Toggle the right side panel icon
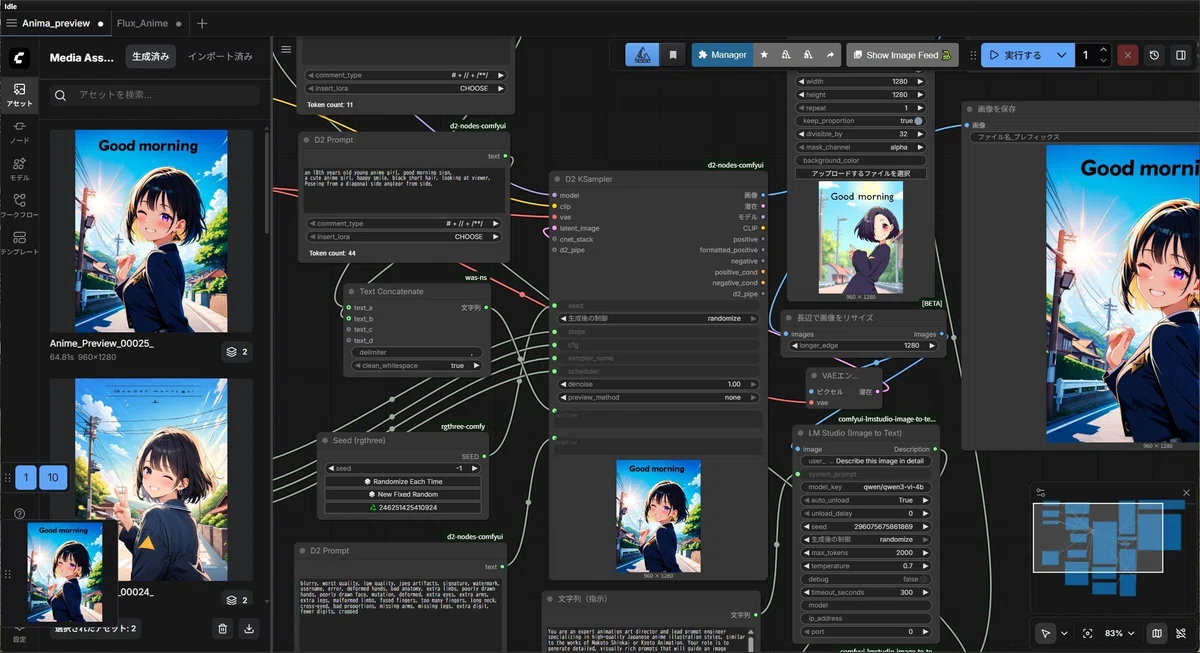The height and width of the screenshot is (653, 1200). 1180,55
